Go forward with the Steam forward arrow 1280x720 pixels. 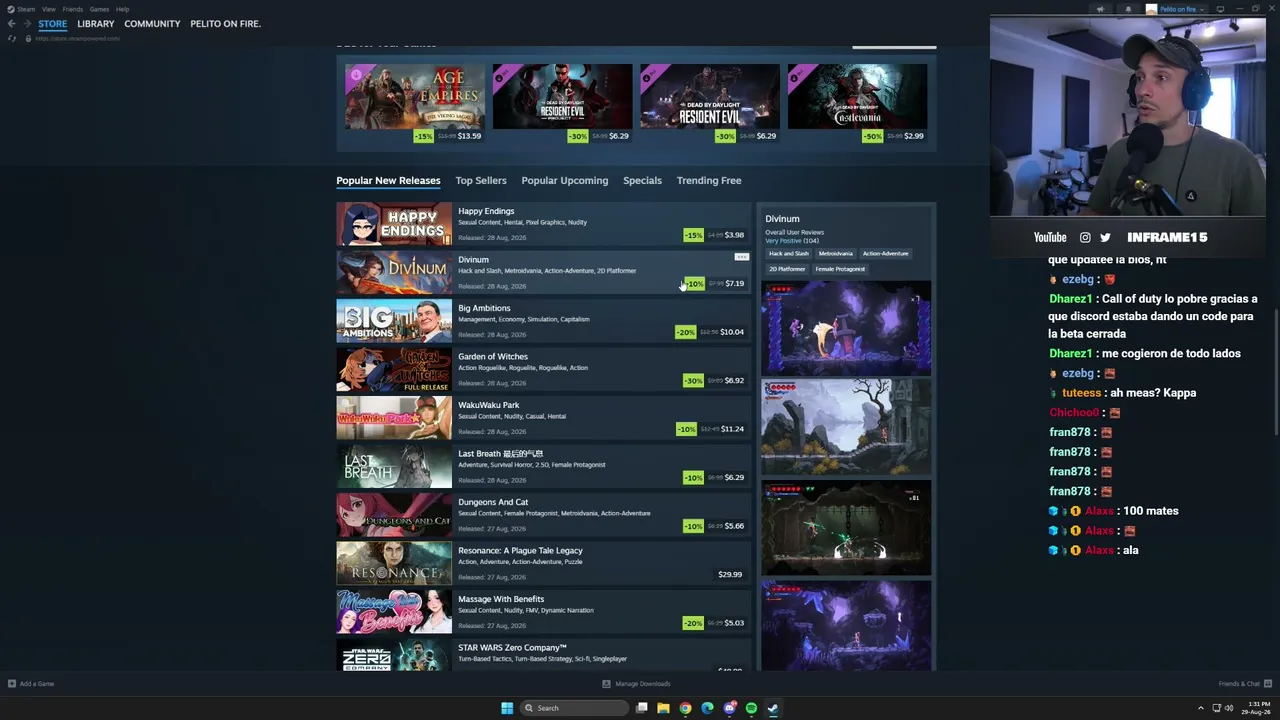point(26,23)
